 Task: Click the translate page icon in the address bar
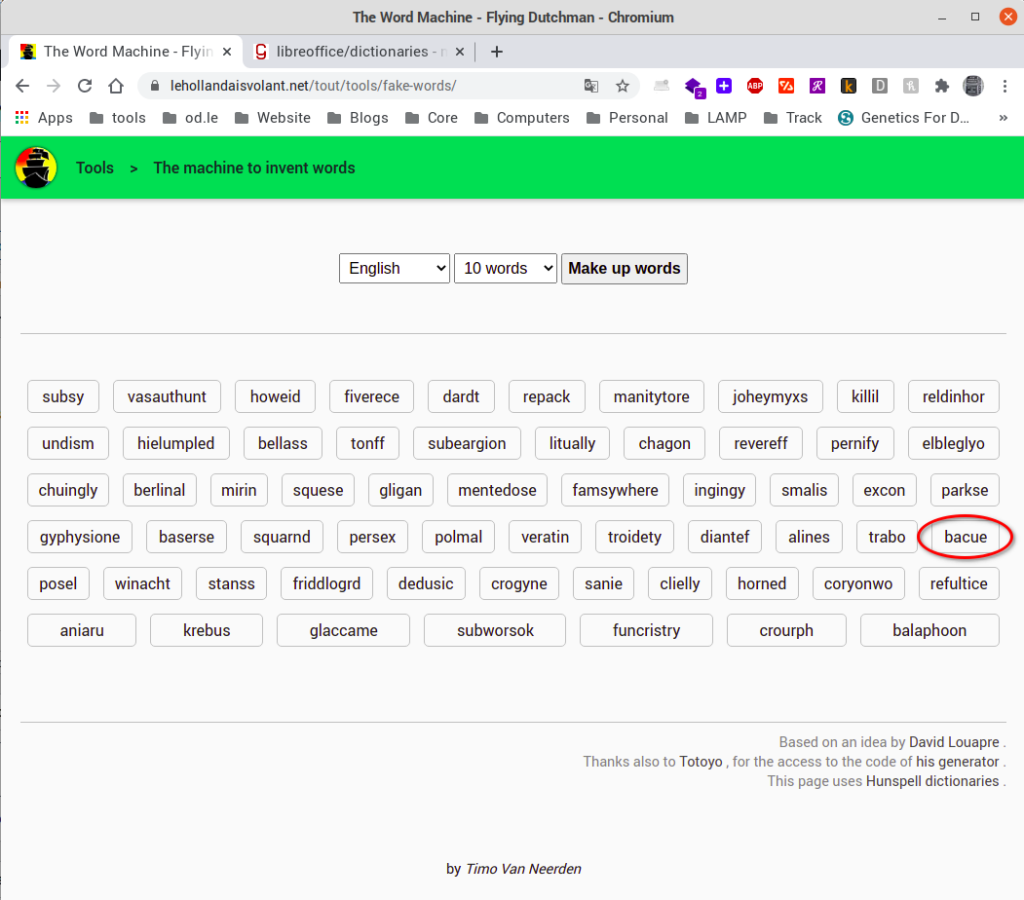coord(592,86)
